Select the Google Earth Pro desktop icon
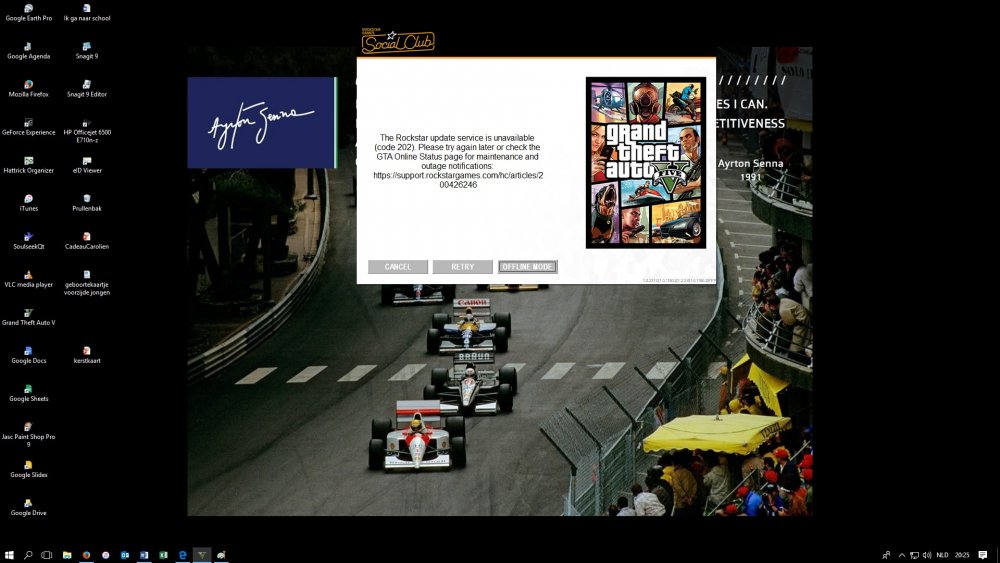The height and width of the screenshot is (563, 1000). tap(29, 13)
